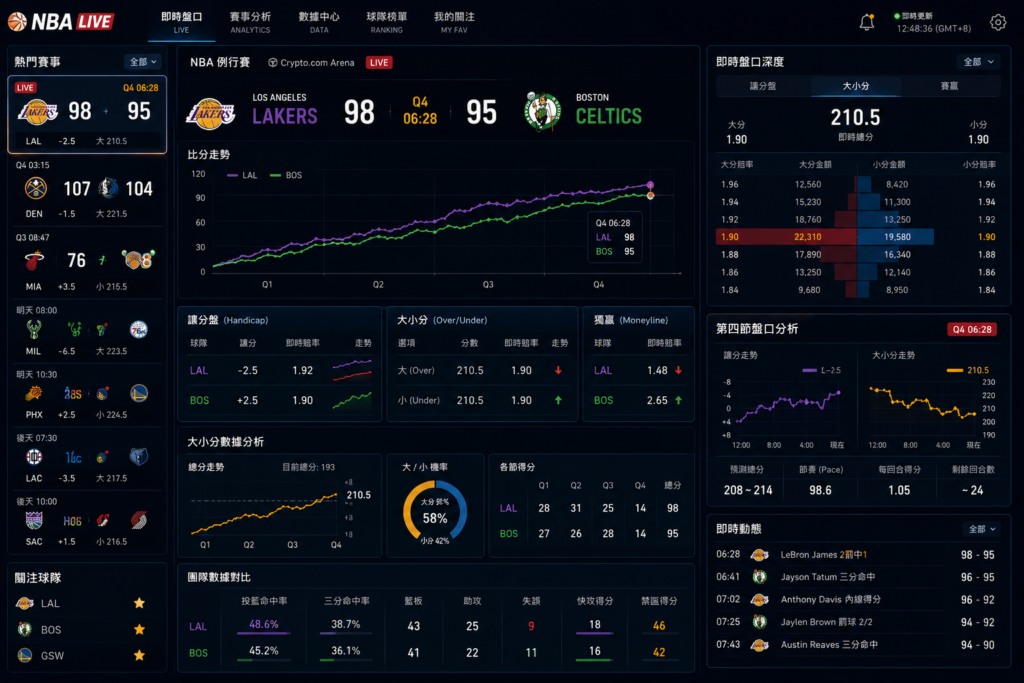Viewport: 1024px width, 683px height.
Task: Switch to the 我的關注 MY FAV tab
Action: [455, 22]
